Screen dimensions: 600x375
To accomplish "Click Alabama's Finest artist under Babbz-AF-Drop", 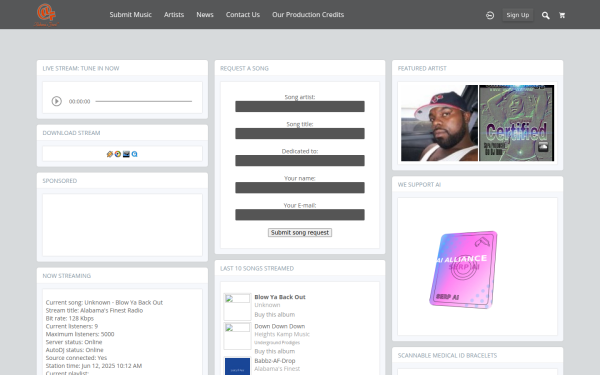I will (277, 368).
